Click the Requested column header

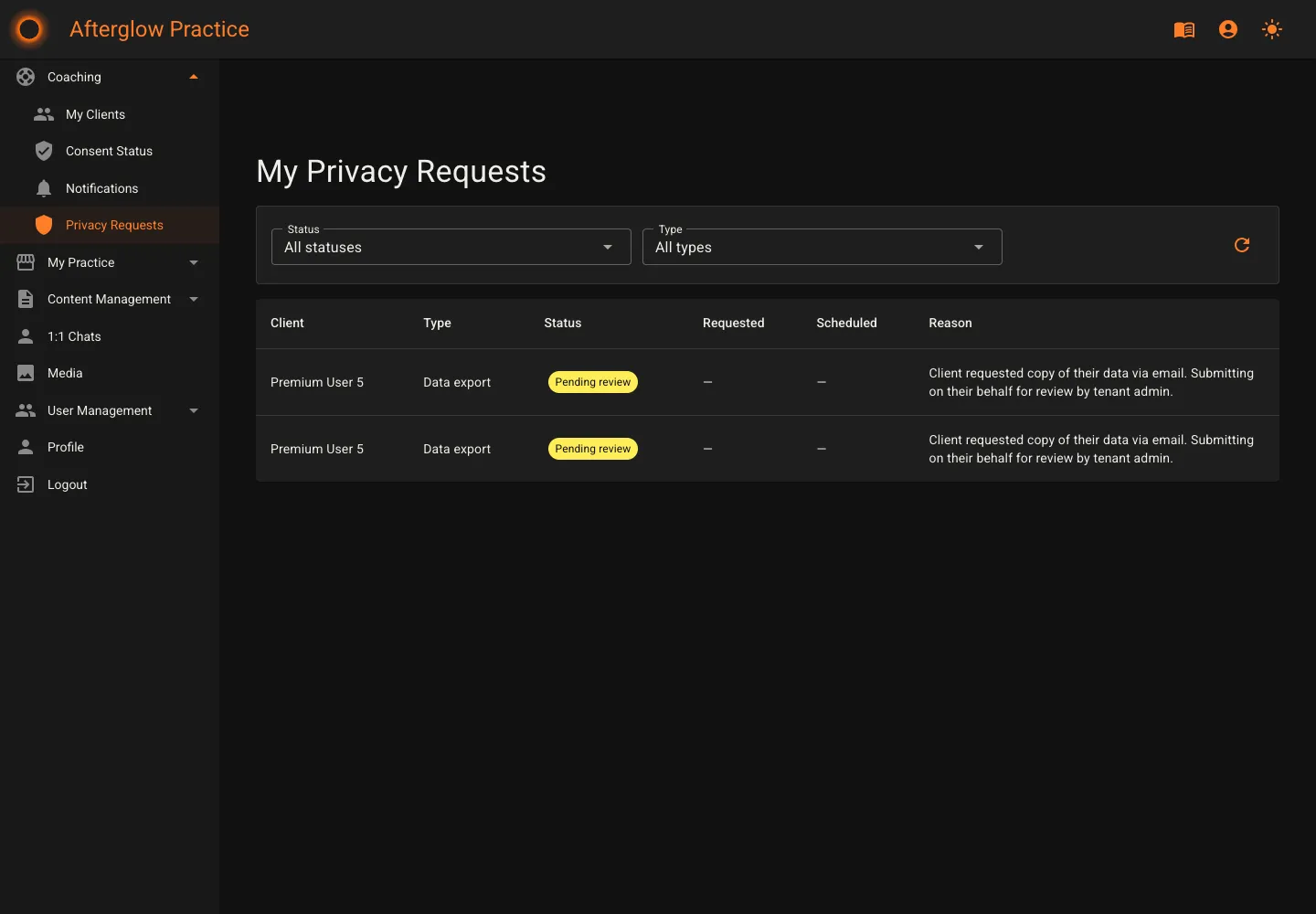point(734,323)
